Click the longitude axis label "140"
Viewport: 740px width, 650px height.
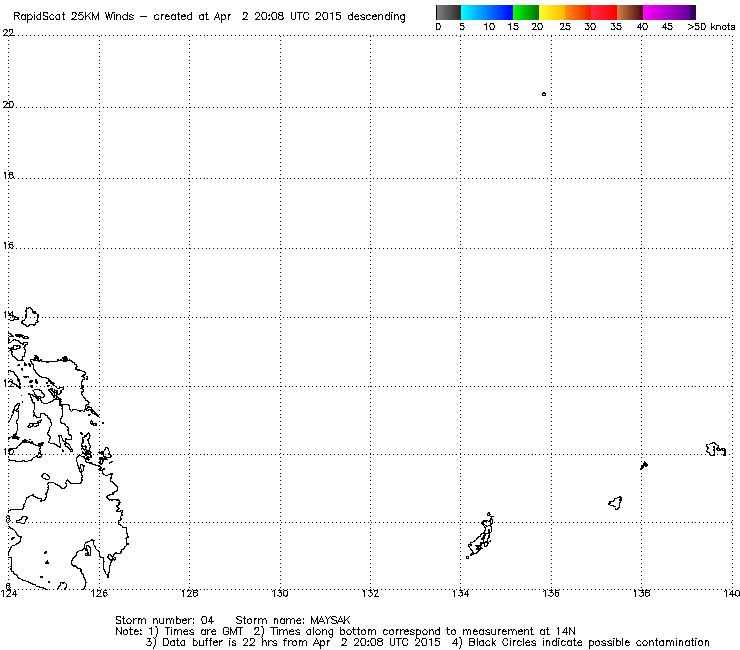[x=732, y=593]
